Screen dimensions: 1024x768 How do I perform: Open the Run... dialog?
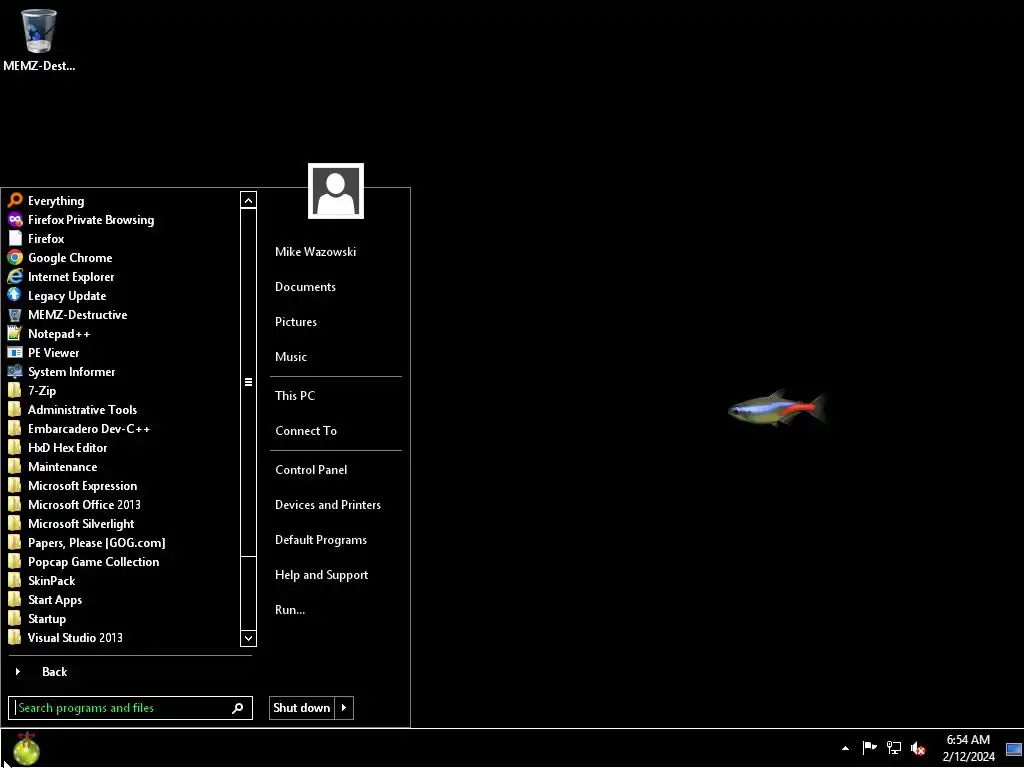(290, 610)
